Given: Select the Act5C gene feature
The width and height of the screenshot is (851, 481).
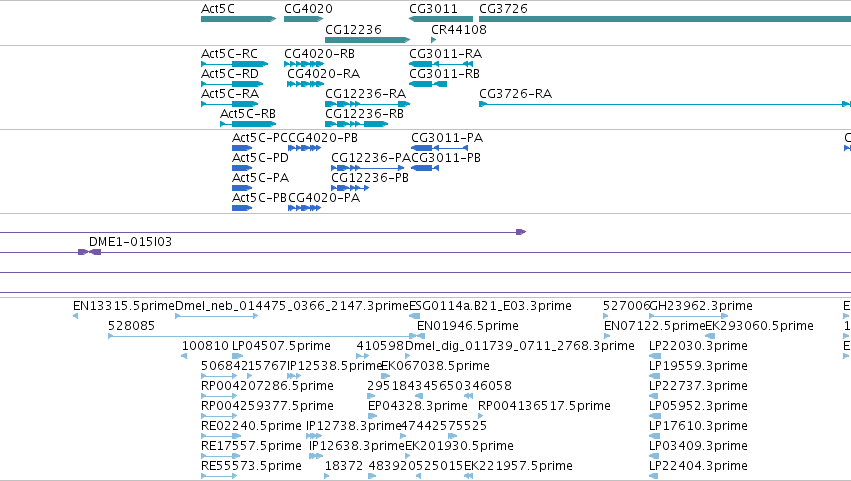Looking at the screenshot, I should (x=238, y=19).
